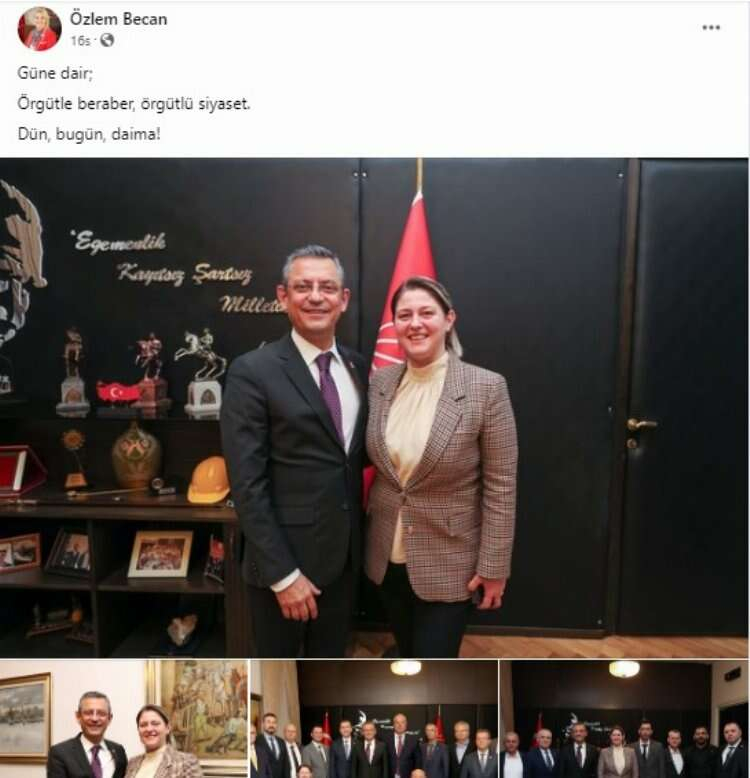Open the three-dot post options menu
Viewport: 750px width, 778px height.
point(711,28)
